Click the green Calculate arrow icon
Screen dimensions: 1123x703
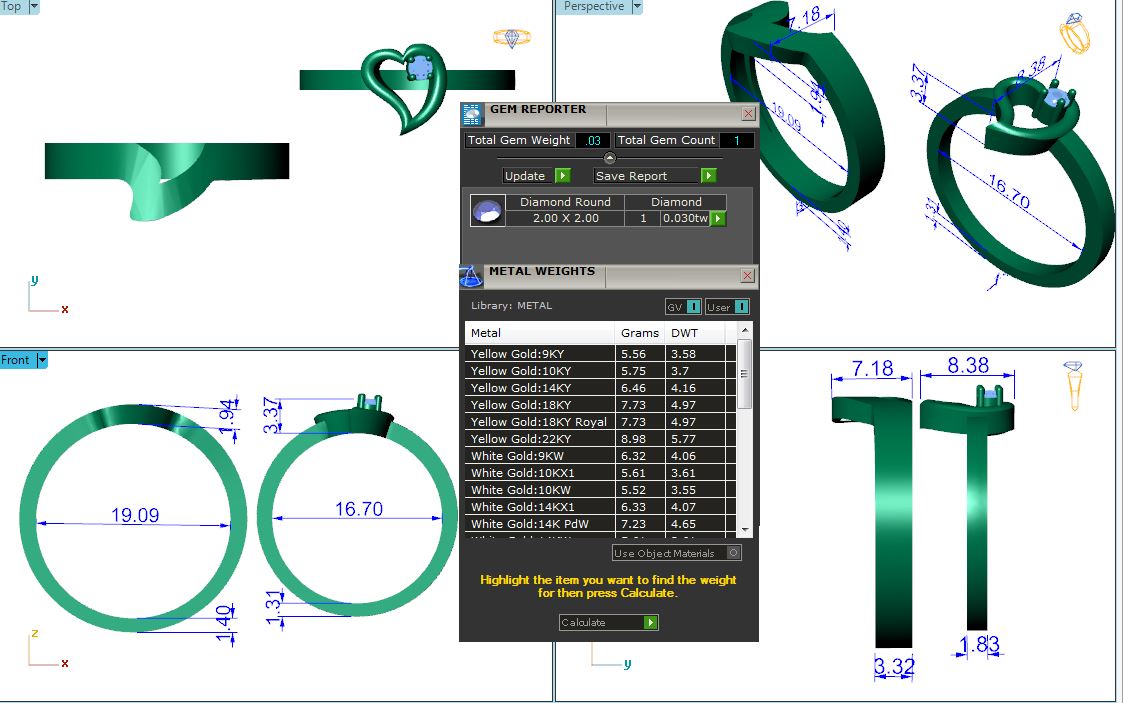point(650,622)
